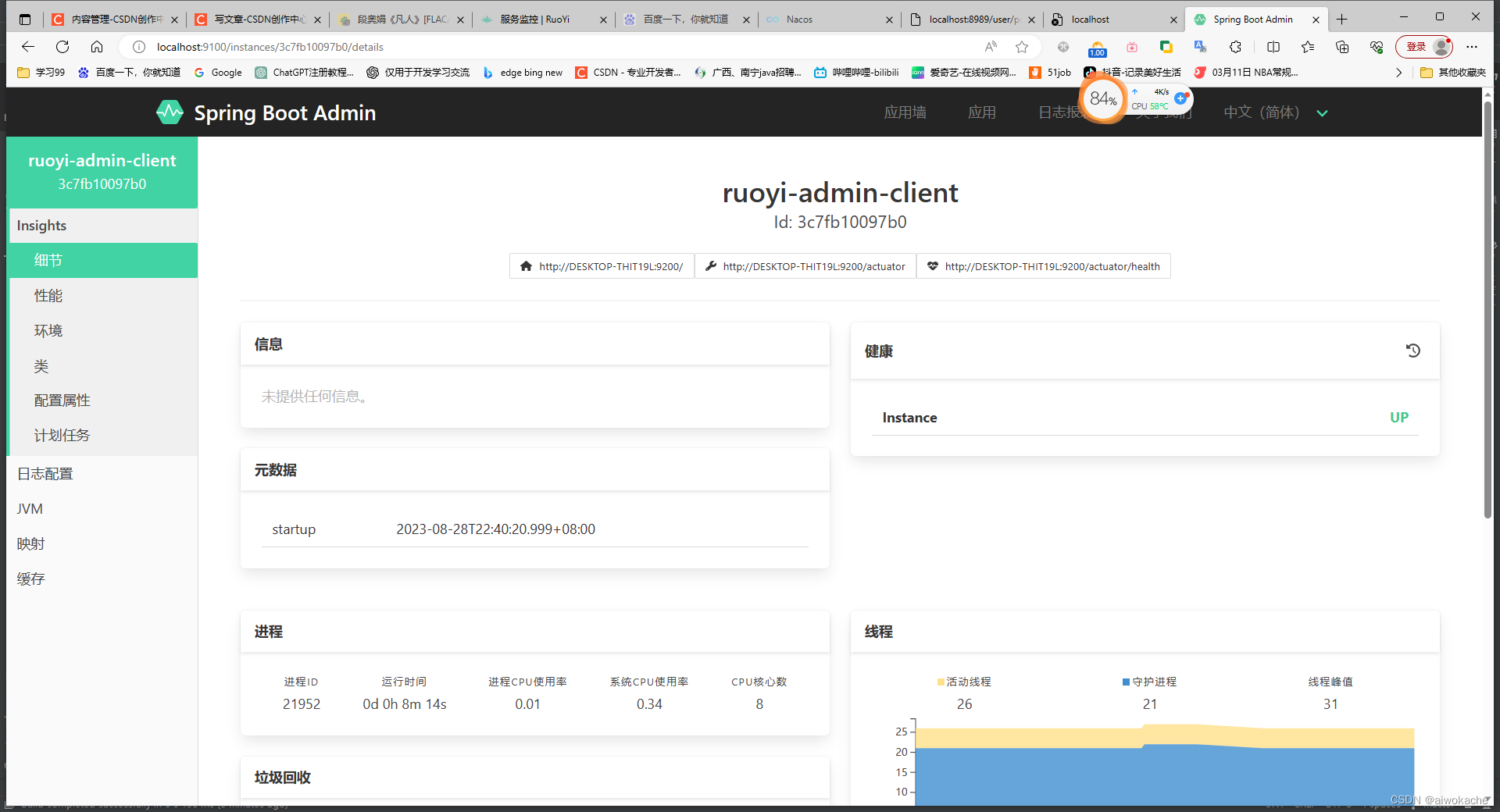Close the Spring Boot Admin browser tab
This screenshot has height=812, width=1500.
coord(1316,20)
